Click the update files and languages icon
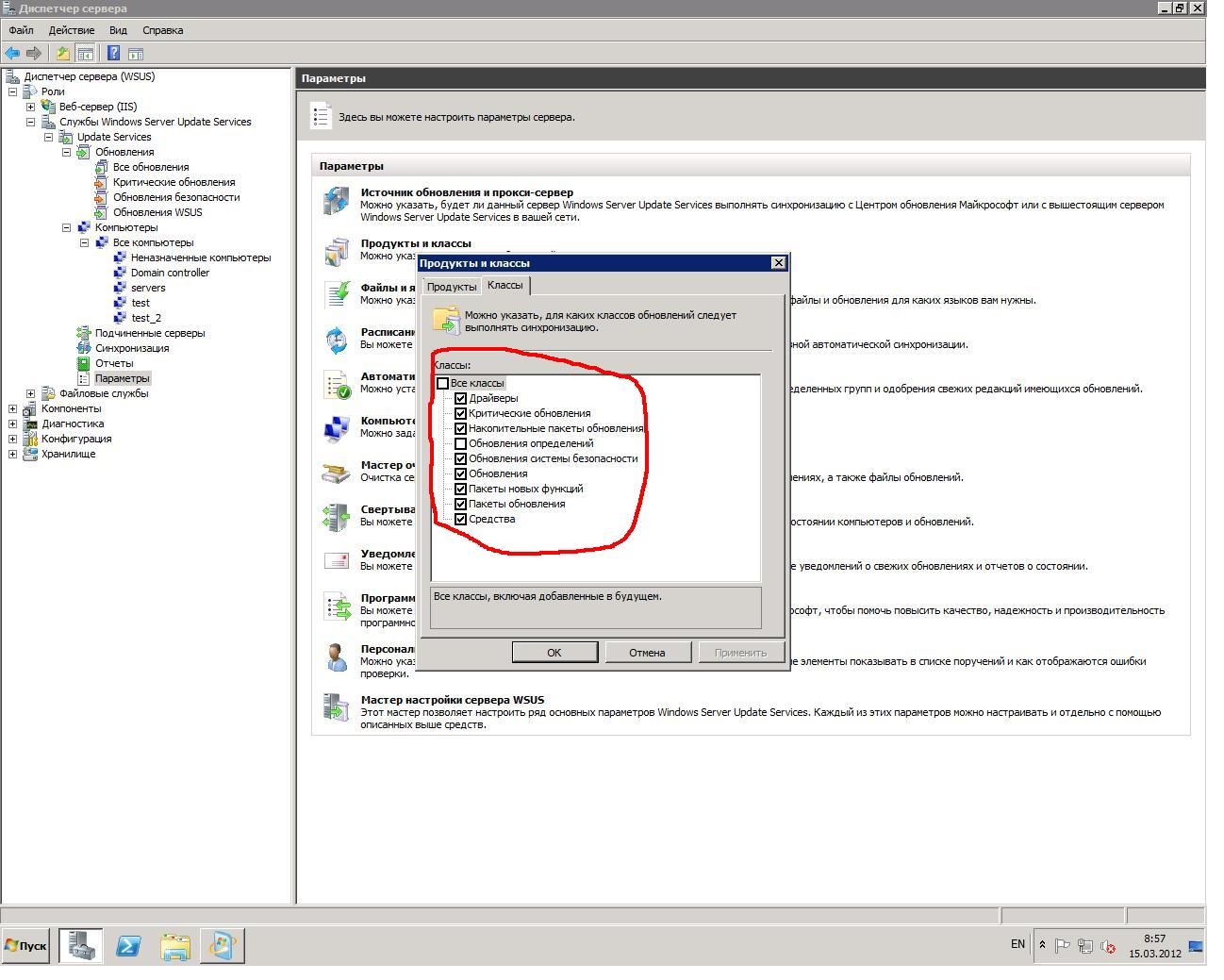This screenshot has width=1224, height=980. click(337, 294)
